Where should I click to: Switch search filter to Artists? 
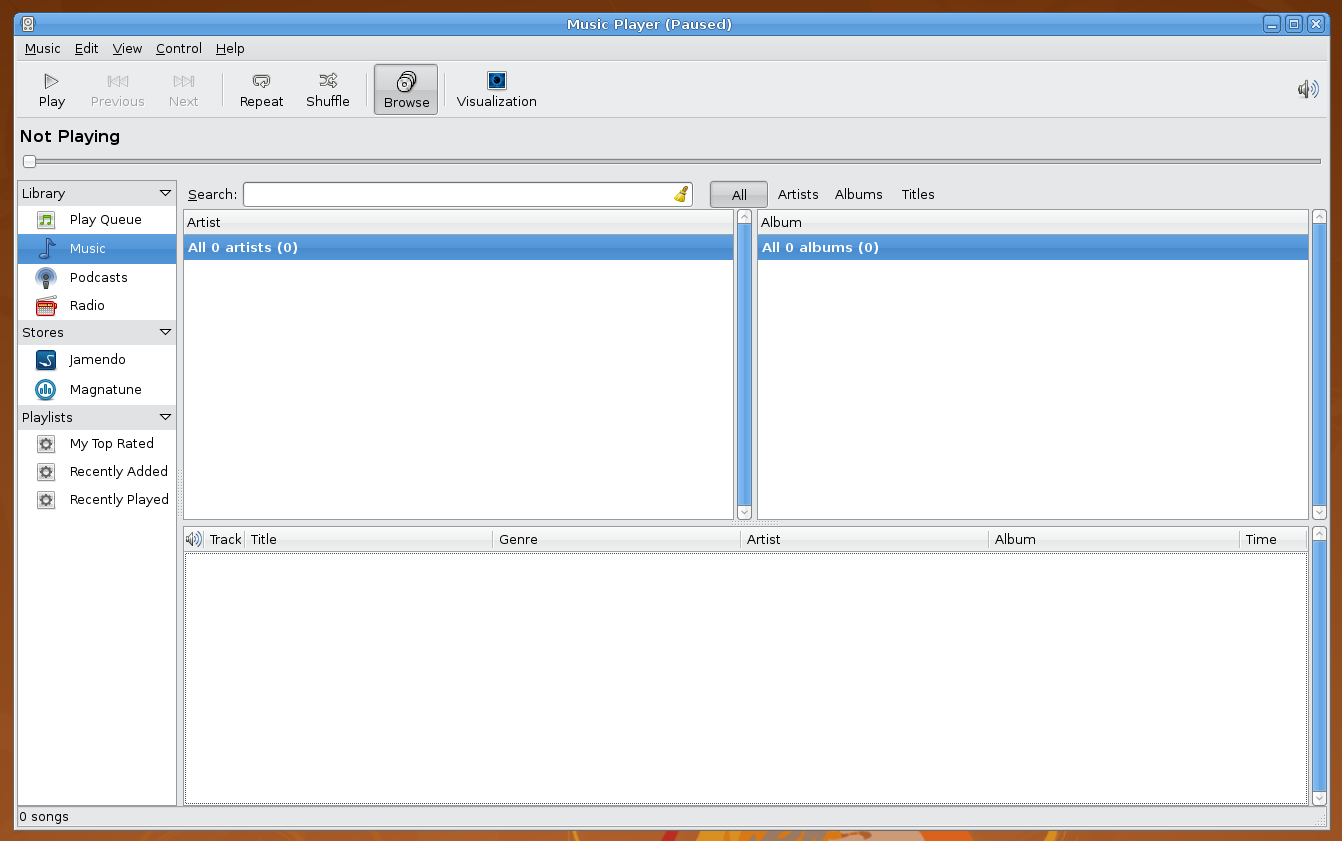pyautogui.click(x=797, y=194)
